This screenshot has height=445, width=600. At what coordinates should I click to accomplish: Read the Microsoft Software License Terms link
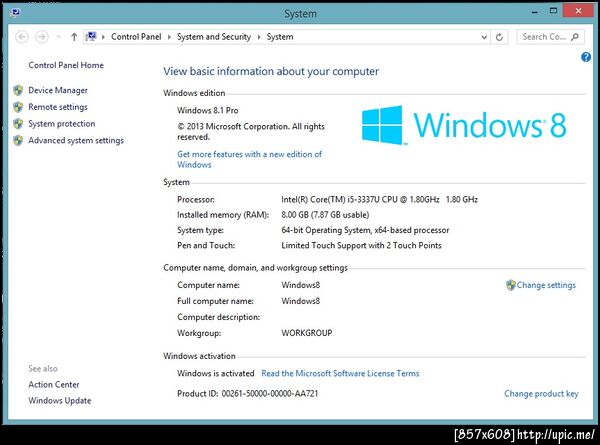coord(340,373)
